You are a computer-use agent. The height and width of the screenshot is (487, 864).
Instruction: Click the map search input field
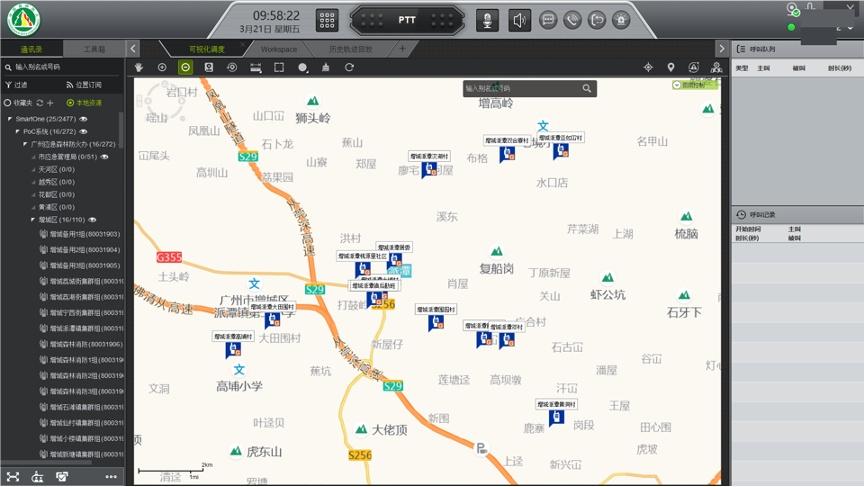click(x=521, y=89)
